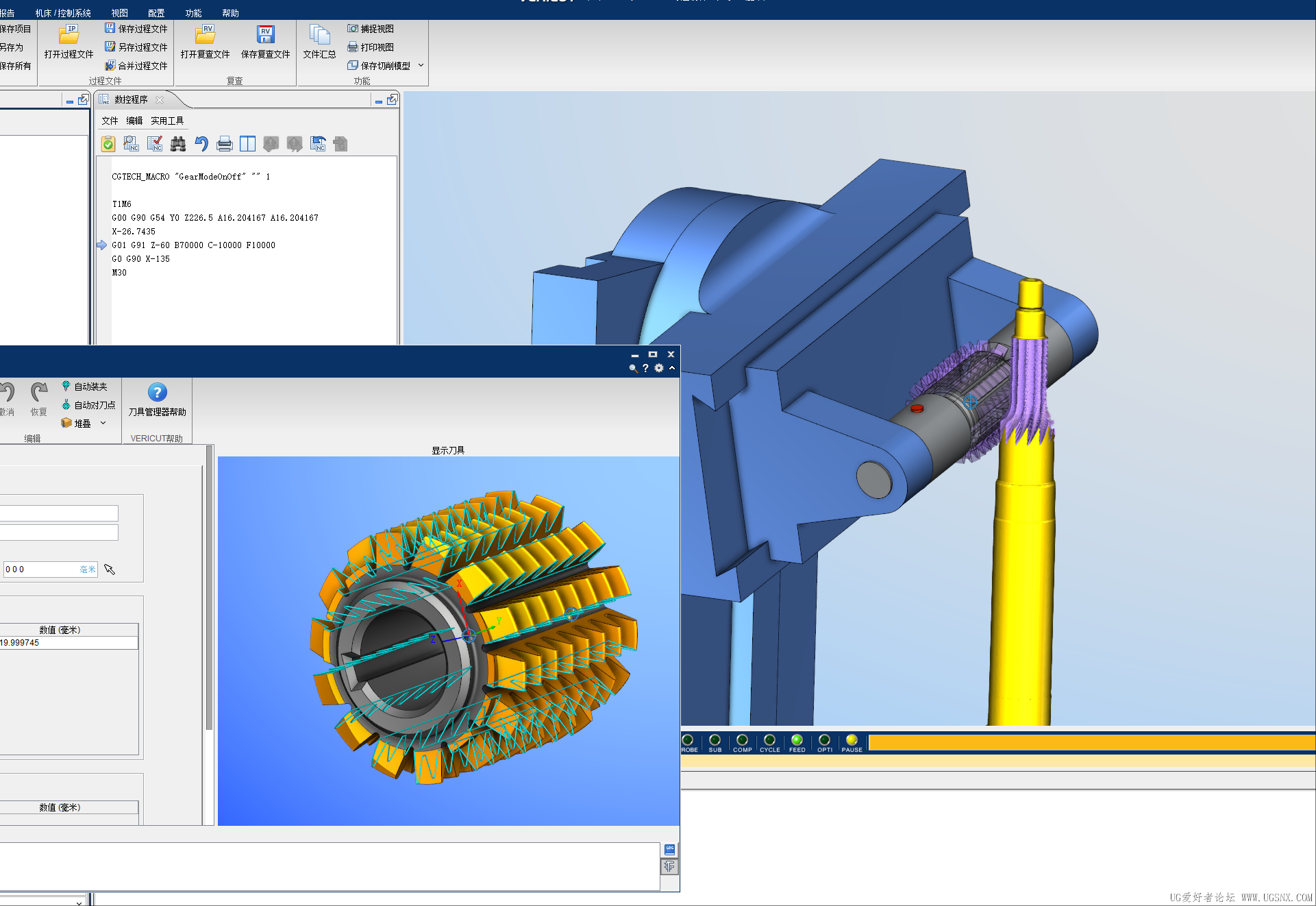The width and height of the screenshot is (1316, 906).
Task: Click the NC syntax check icon
Action: pos(155,144)
